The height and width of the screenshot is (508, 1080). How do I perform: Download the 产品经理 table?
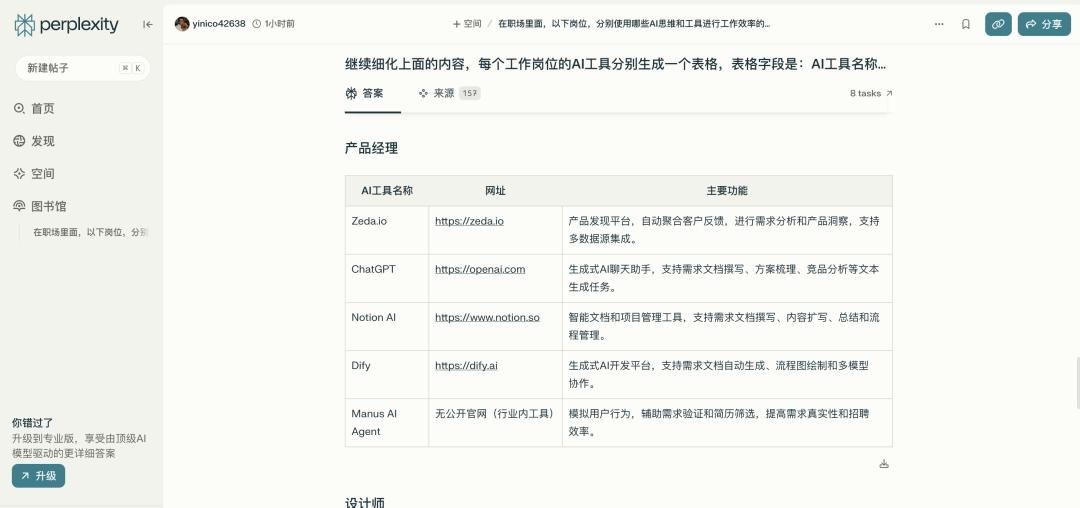884,464
